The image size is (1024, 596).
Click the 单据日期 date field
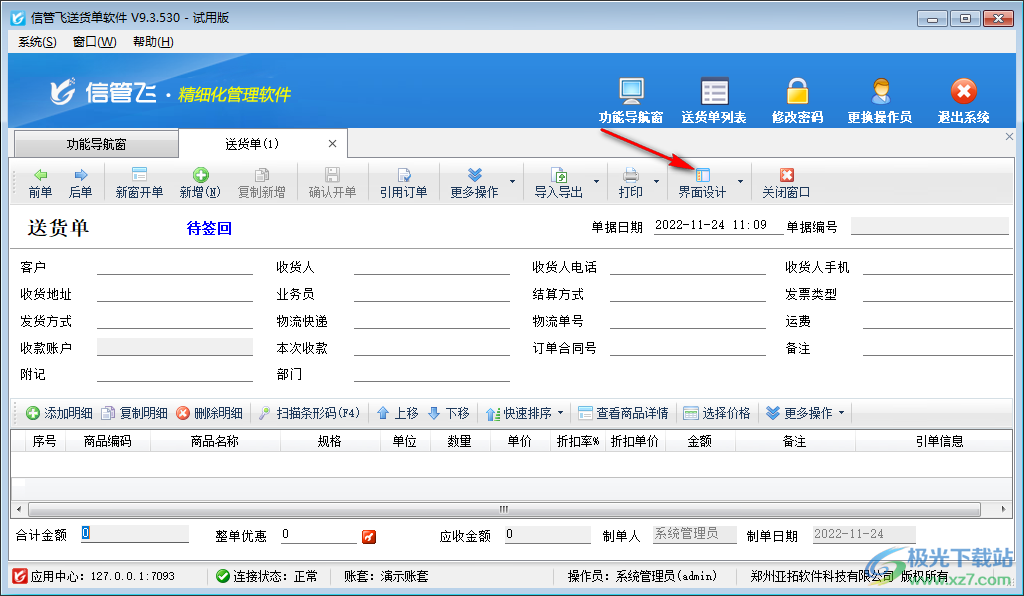pos(718,225)
